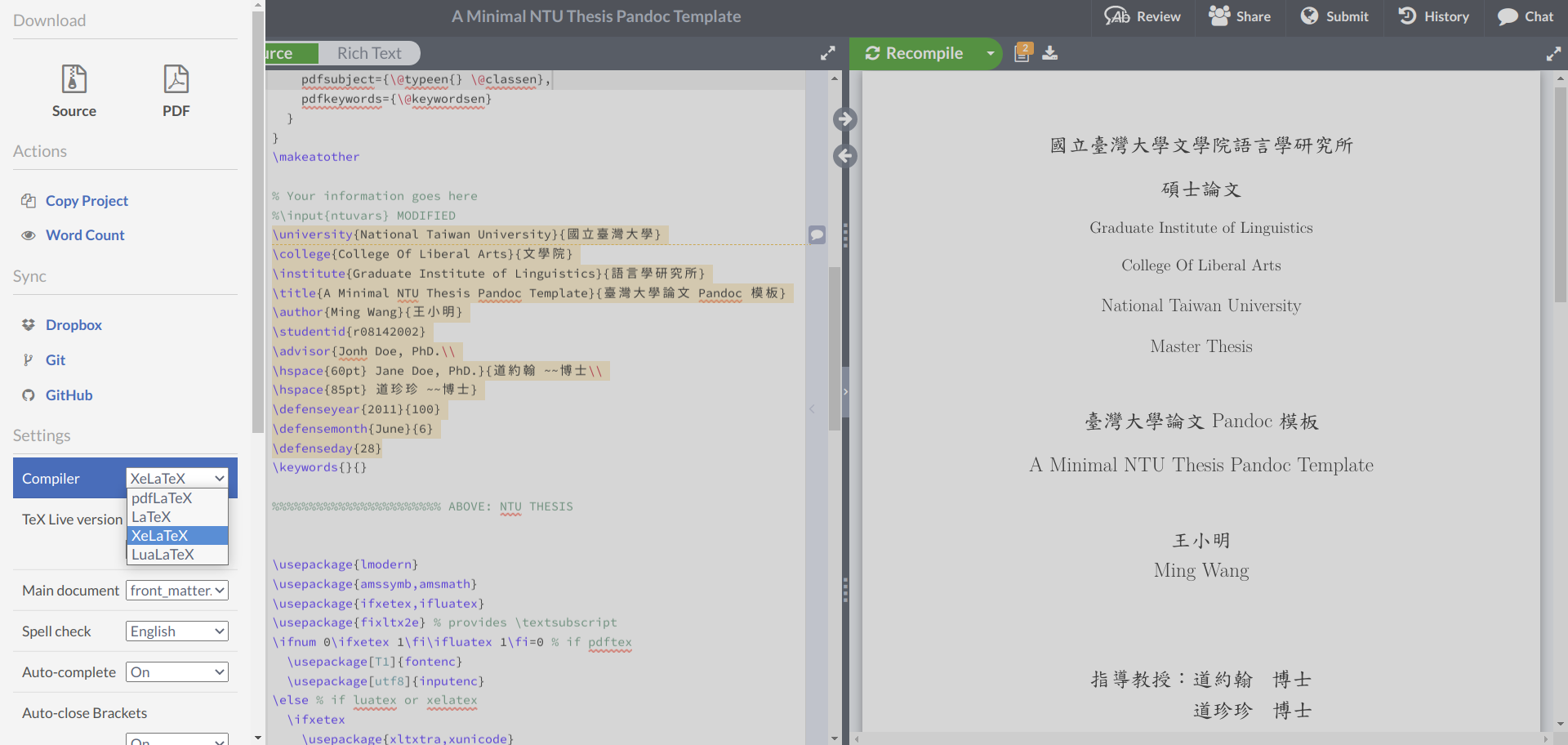The height and width of the screenshot is (745, 1568).
Task: Open Git sync option
Action: (x=56, y=360)
